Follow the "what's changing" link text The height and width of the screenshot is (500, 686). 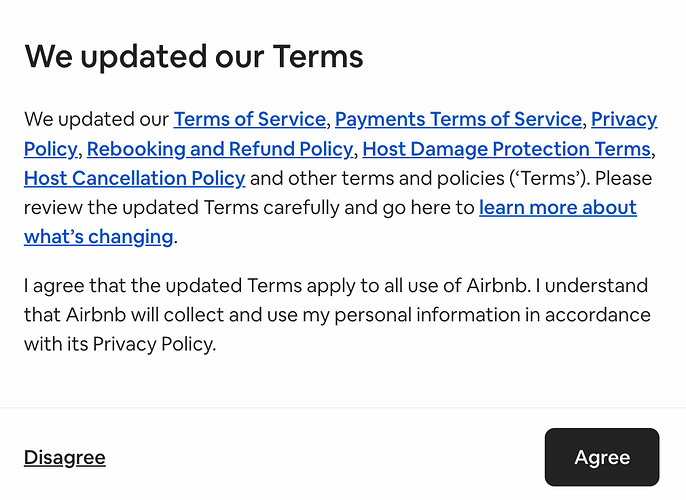[98, 237]
